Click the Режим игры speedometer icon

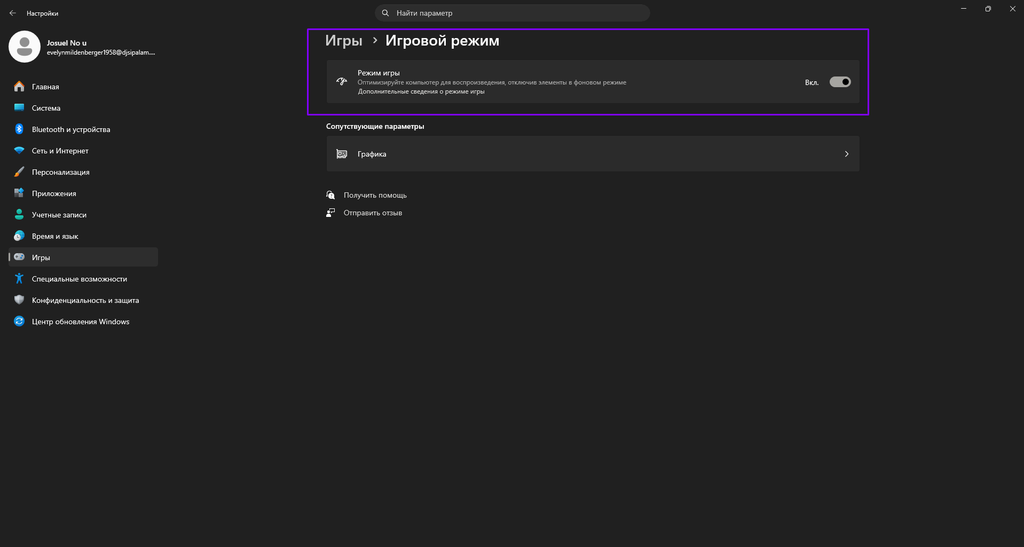342,82
